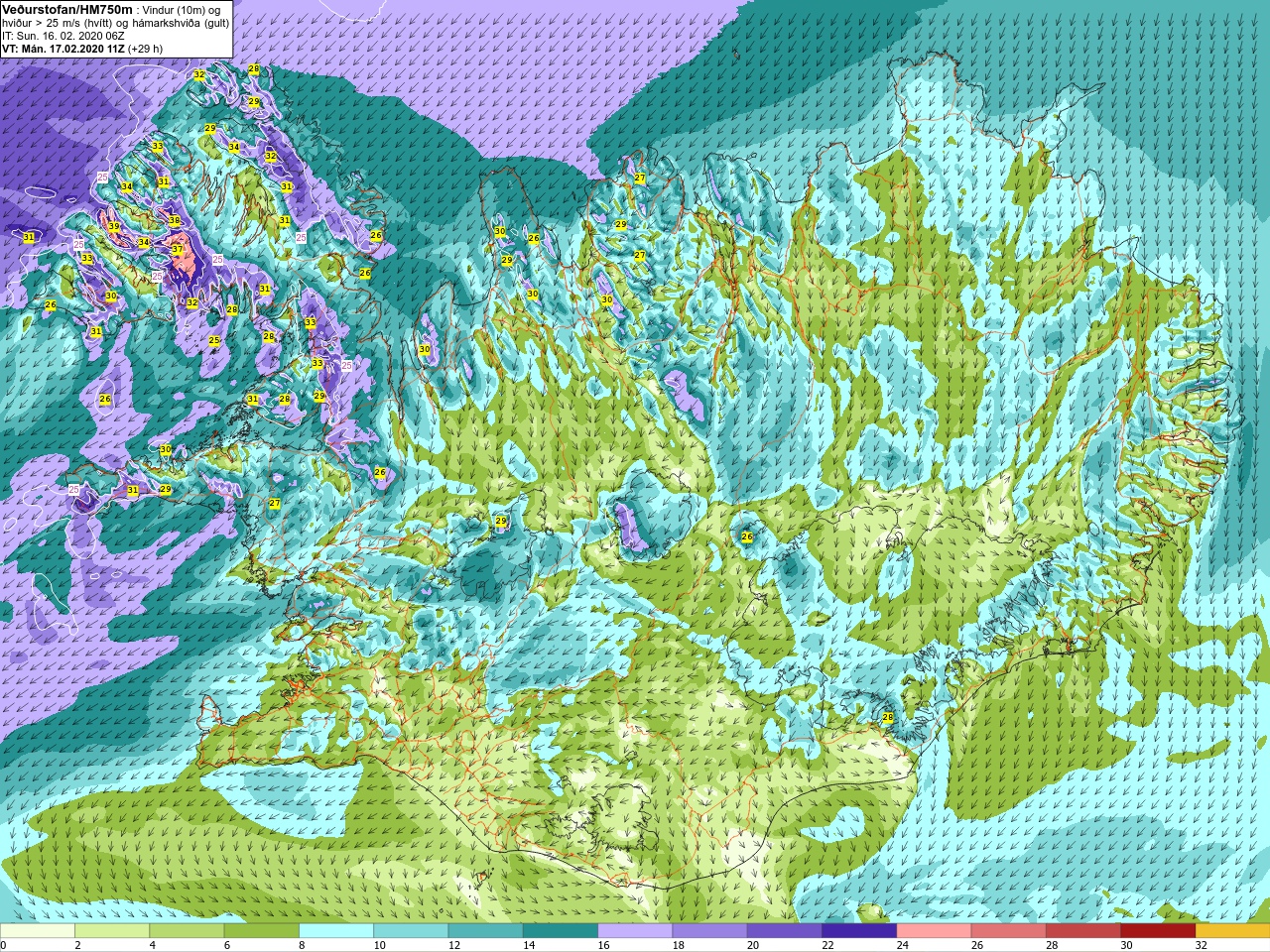
Task: Click the light pink 24–26 m/s legend swatch
Action: 934,931
